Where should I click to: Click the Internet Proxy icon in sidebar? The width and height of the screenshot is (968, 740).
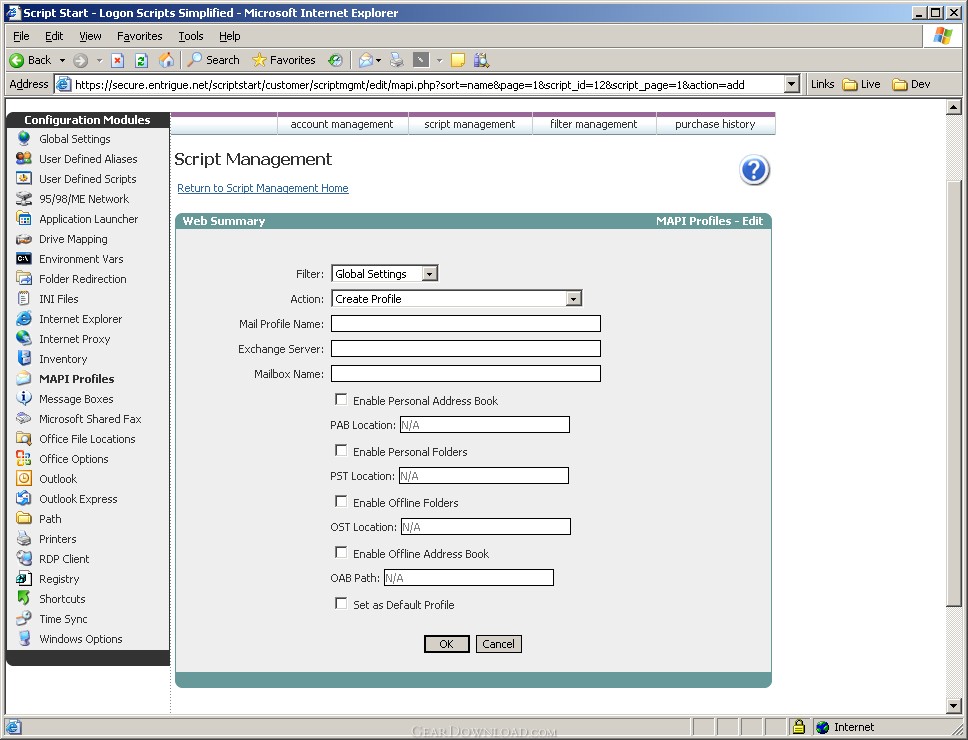pos(23,338)
